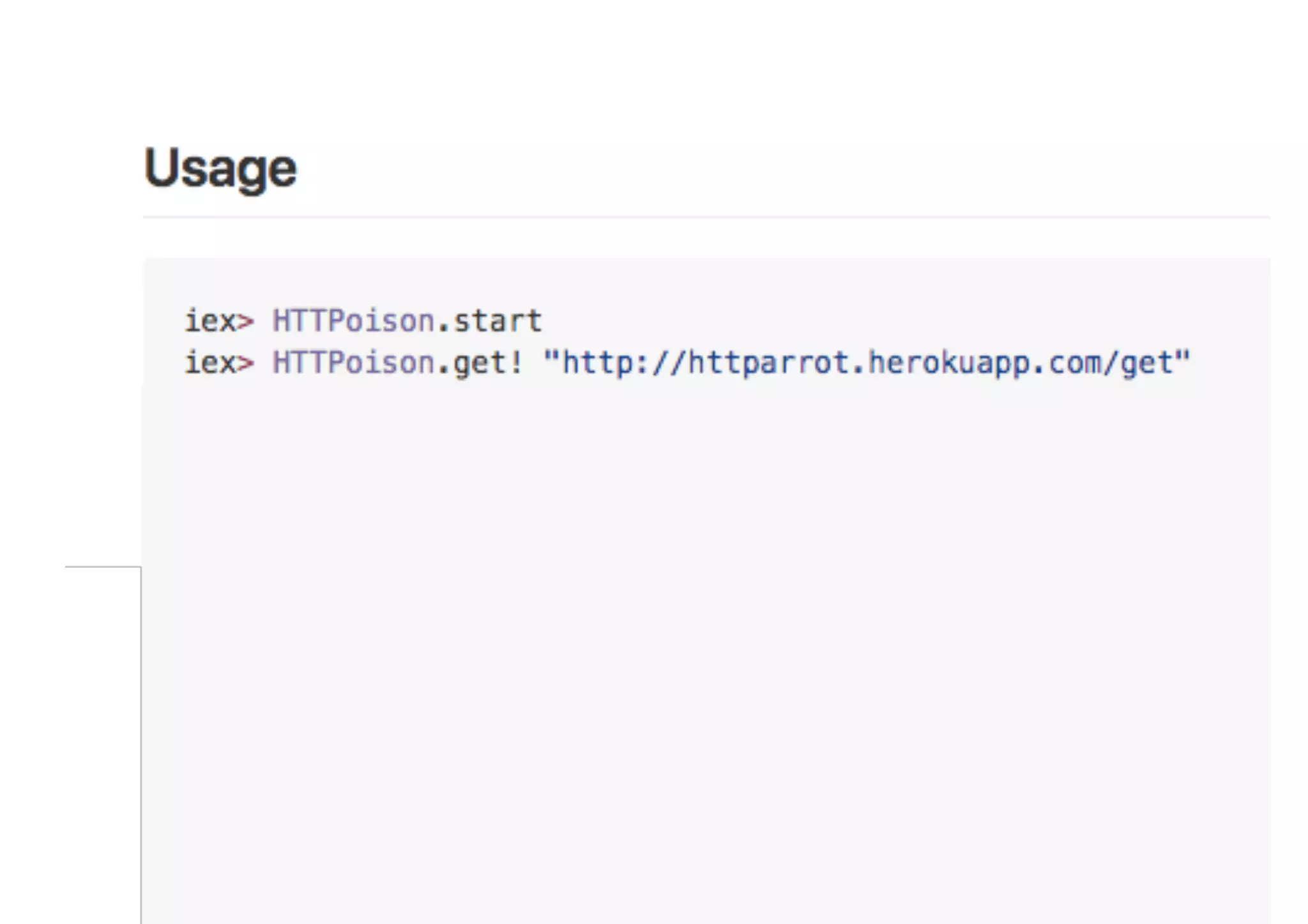Click the Usage section heading

(220, 169)
